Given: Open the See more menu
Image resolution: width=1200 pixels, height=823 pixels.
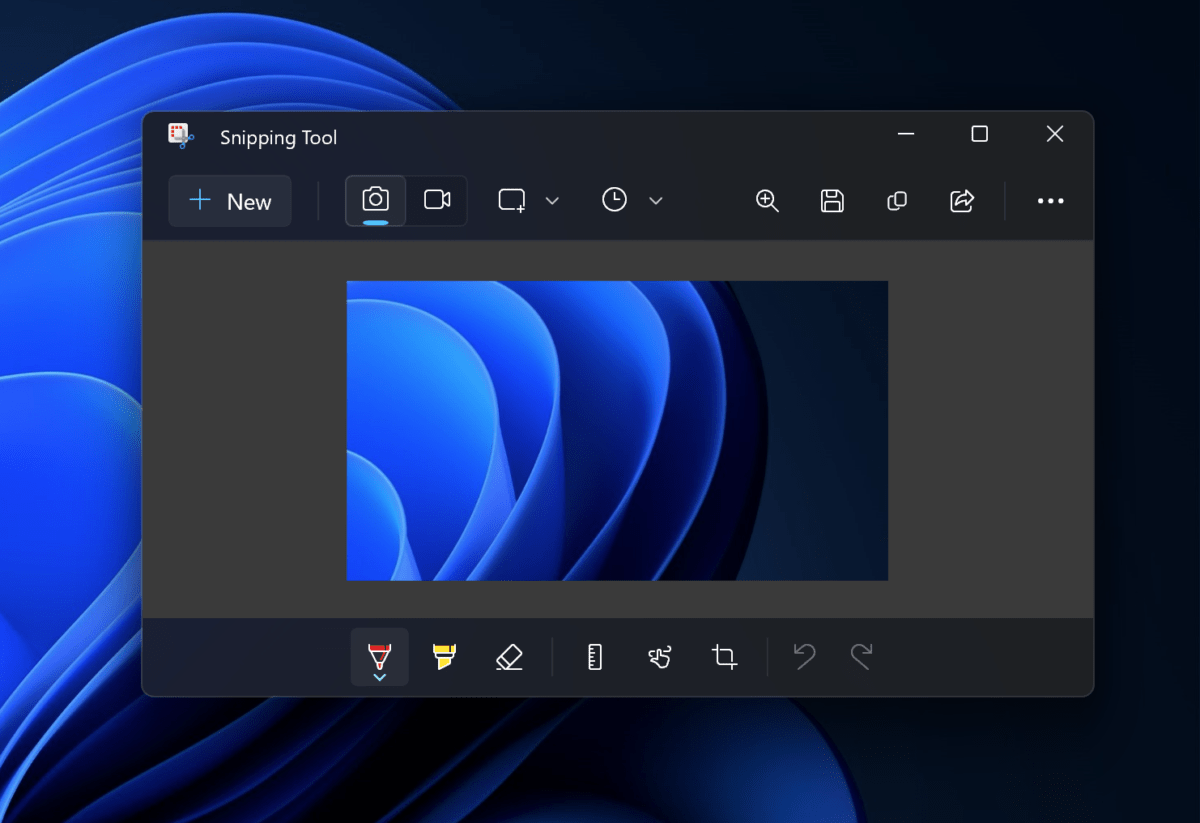Looking at the screenshot, I should coord(1050,201).
